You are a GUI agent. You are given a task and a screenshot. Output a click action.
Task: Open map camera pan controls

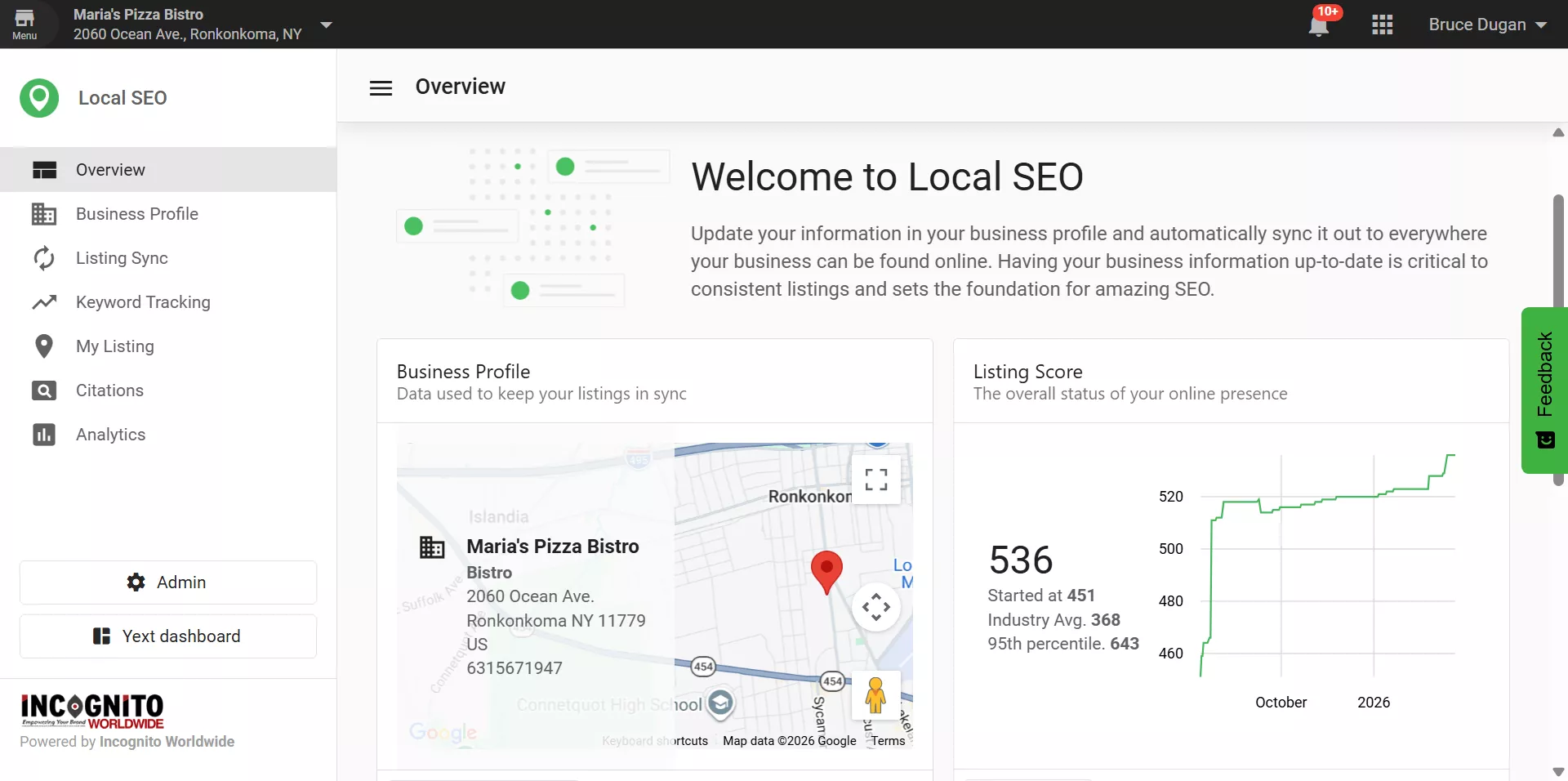[x=876, y=607]
